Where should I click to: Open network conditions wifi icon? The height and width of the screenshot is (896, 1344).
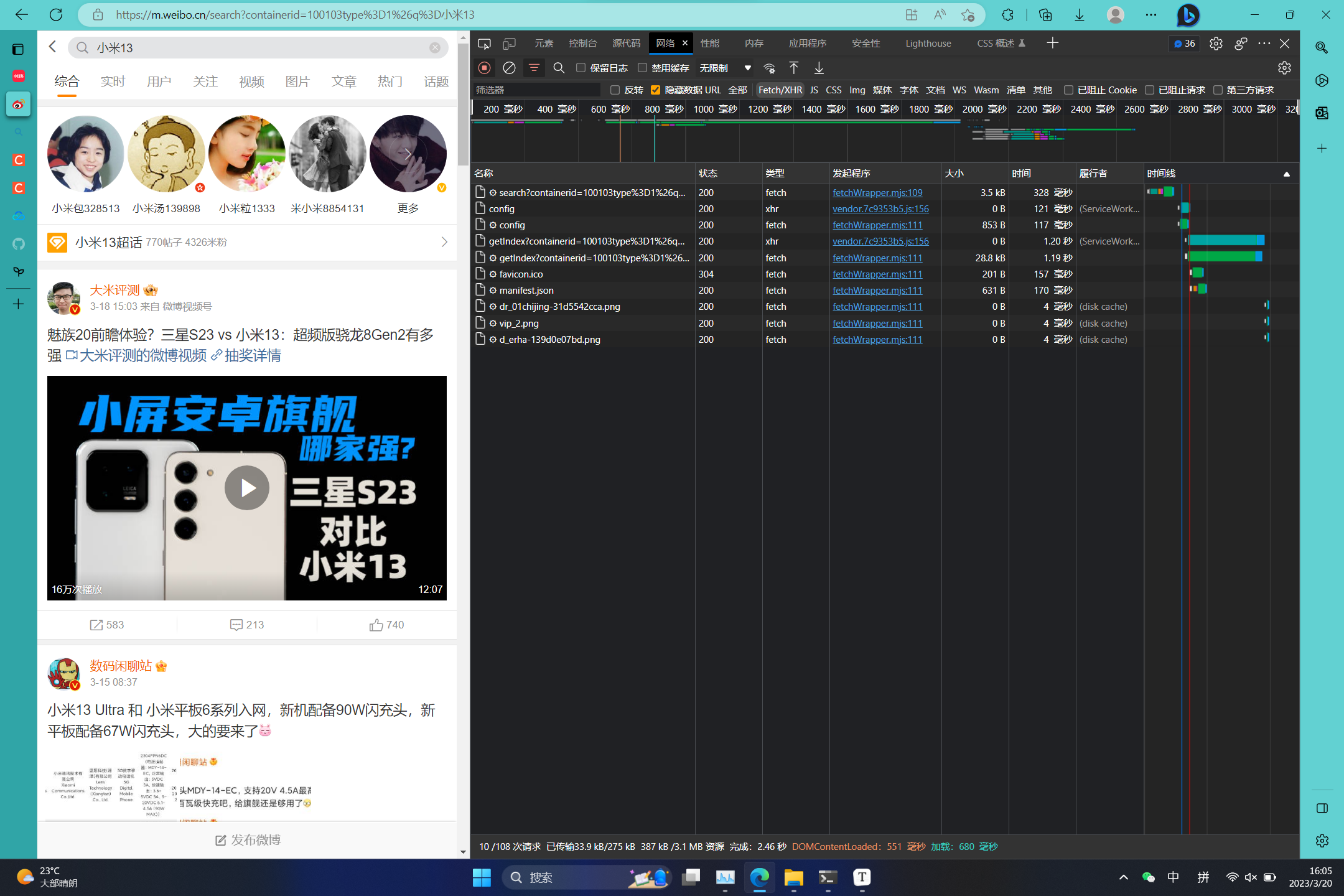click(770, 68)
